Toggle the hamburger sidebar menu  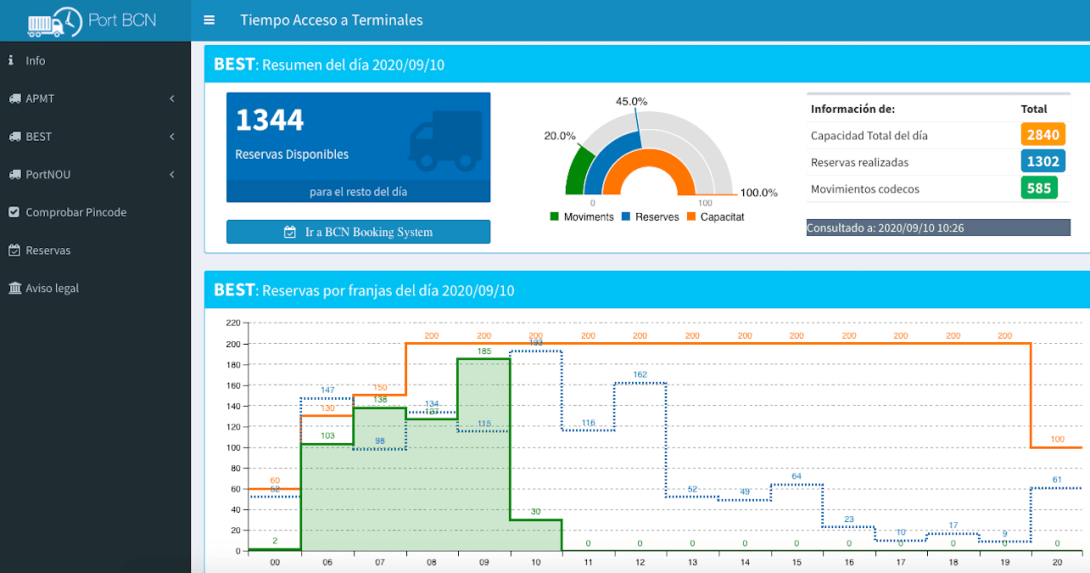point(209,20)
